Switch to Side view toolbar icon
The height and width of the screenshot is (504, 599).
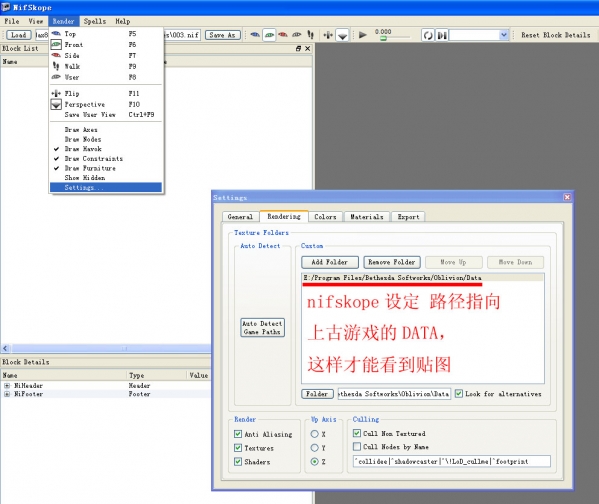(x=283, y=35)
